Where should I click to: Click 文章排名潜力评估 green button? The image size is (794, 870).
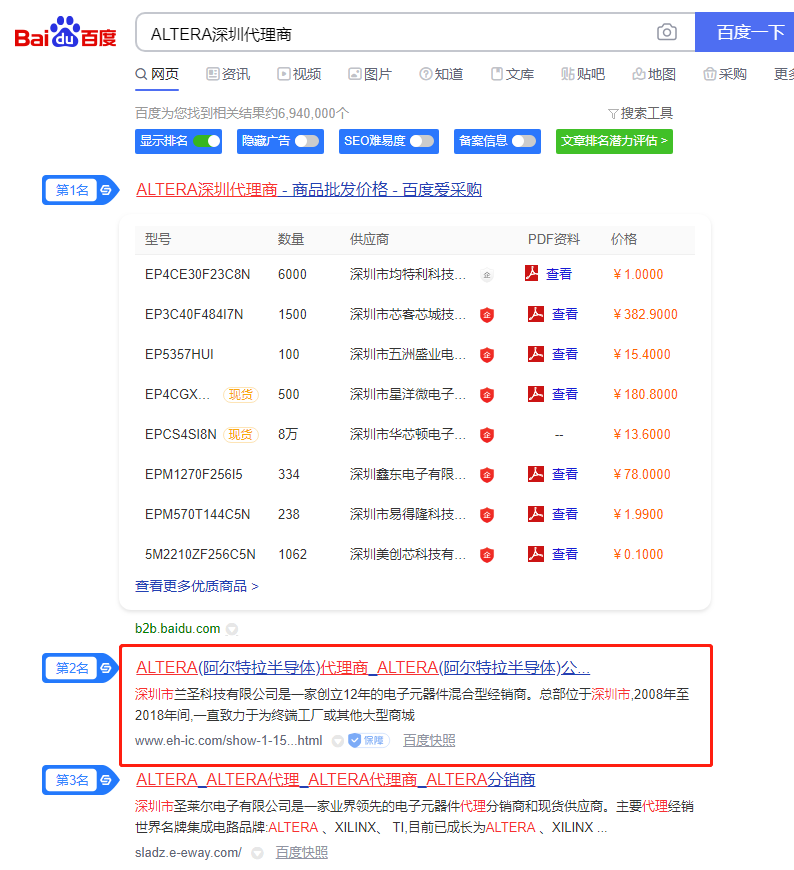pyautogui.click(x=614, y=141)
